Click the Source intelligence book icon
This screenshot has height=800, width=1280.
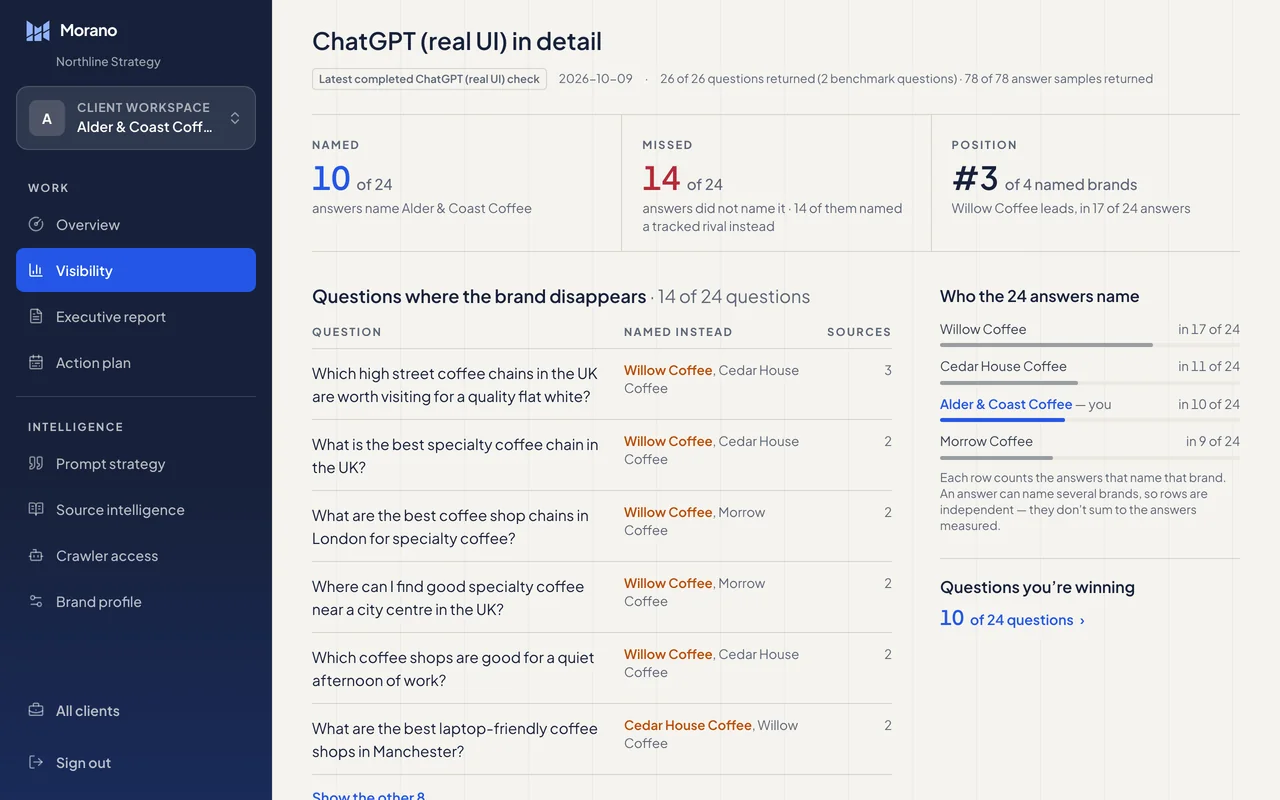click(36, 509)
